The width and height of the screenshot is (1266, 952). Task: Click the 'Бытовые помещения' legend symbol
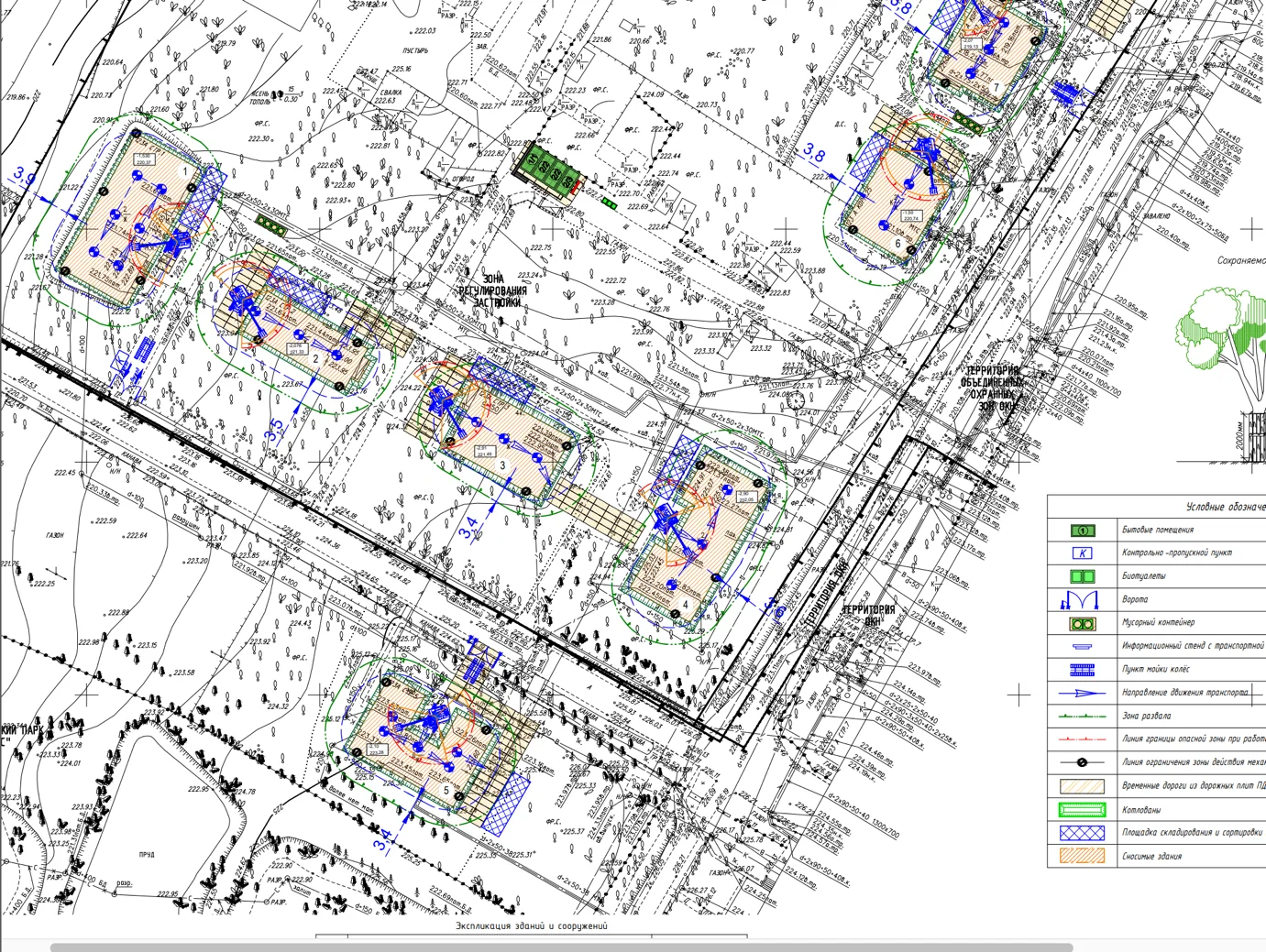pyautogui.click(x=1083, y=531)
